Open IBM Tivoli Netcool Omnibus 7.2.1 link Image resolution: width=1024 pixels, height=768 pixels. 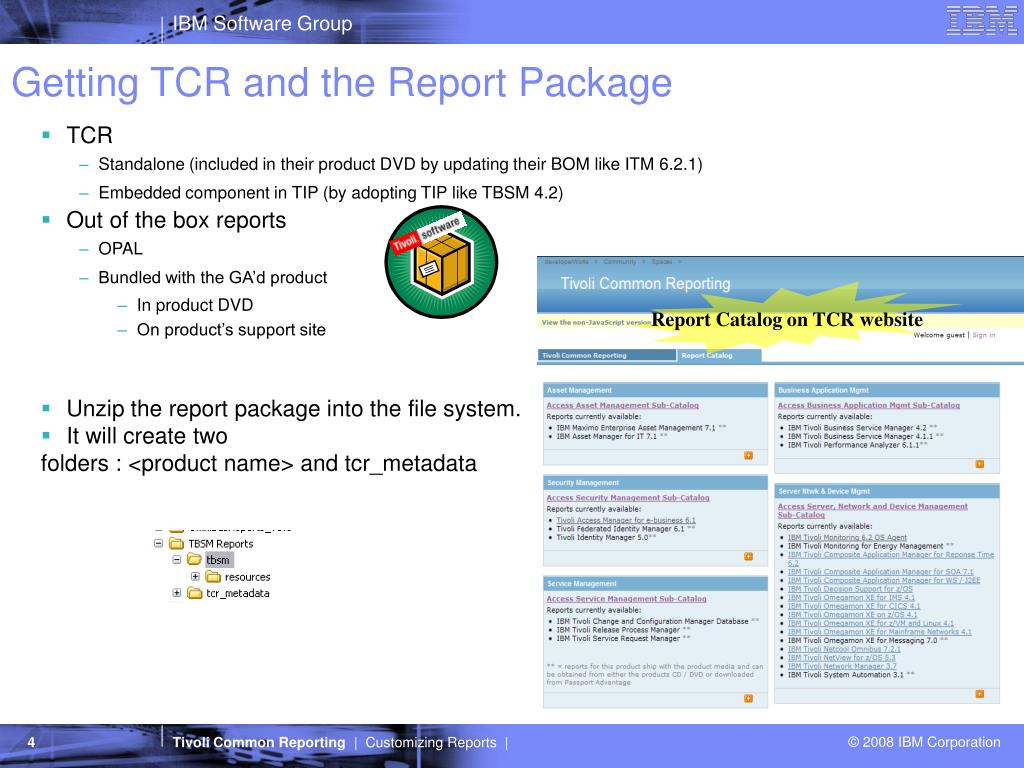[844, 649]
